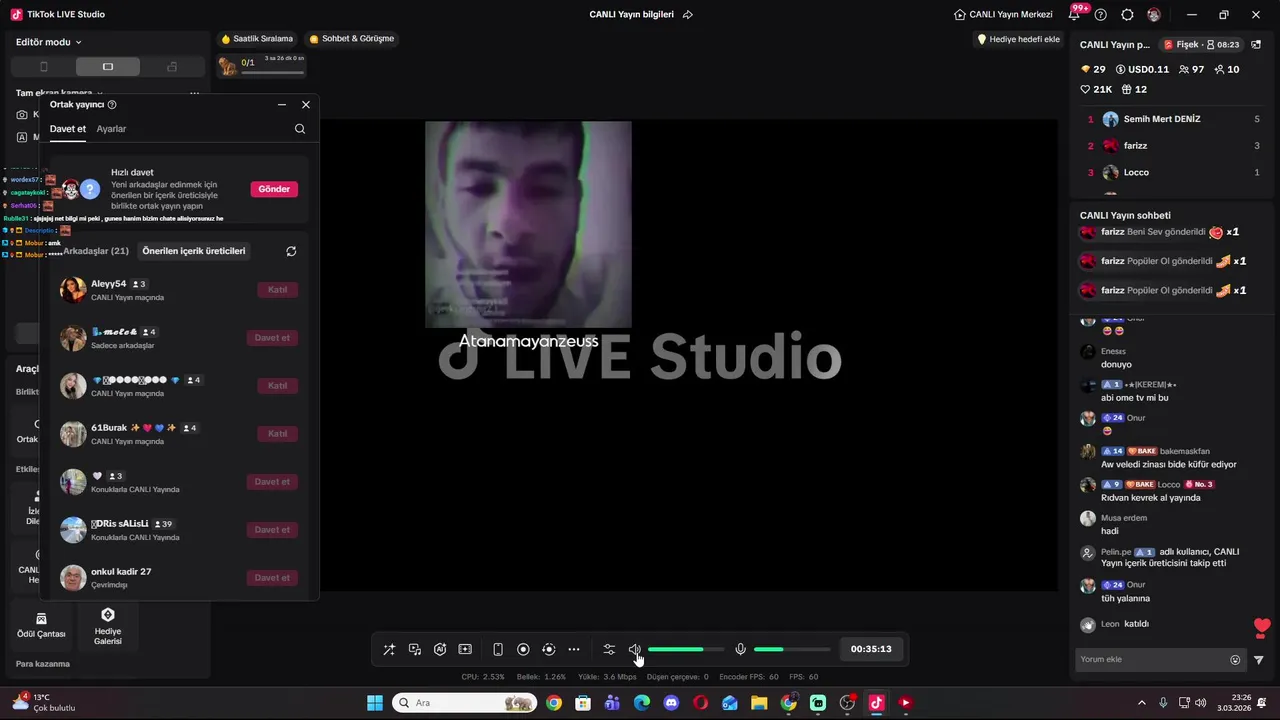Close the Ortak yayıncı panel

(306, 104)
